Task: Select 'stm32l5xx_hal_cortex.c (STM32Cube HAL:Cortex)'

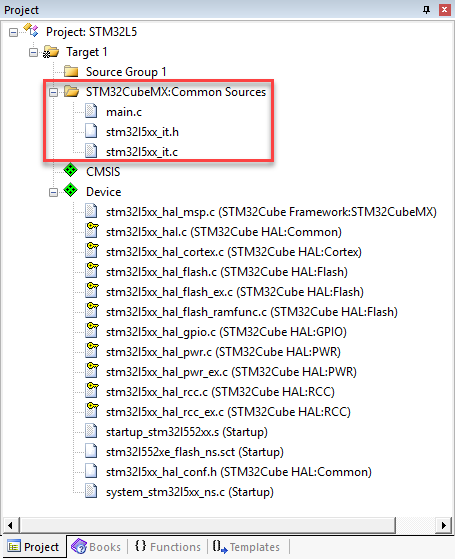Action: coord(234,252)
